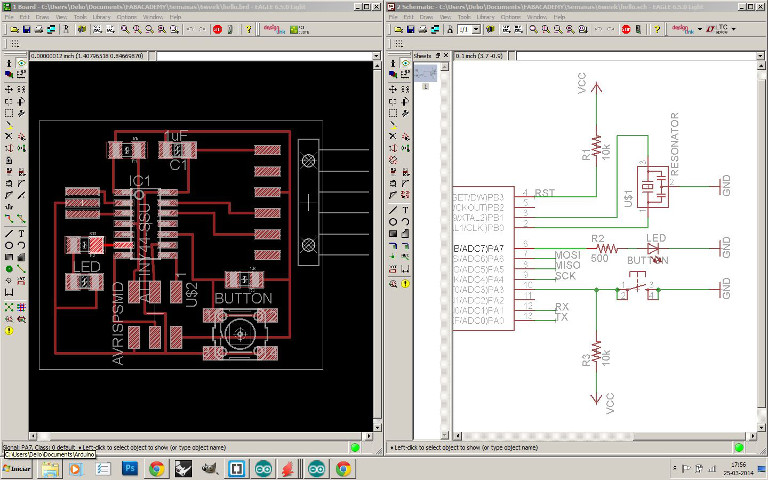
Task: Open GIMP from the taskbar
Action: [x=210, y=469]
